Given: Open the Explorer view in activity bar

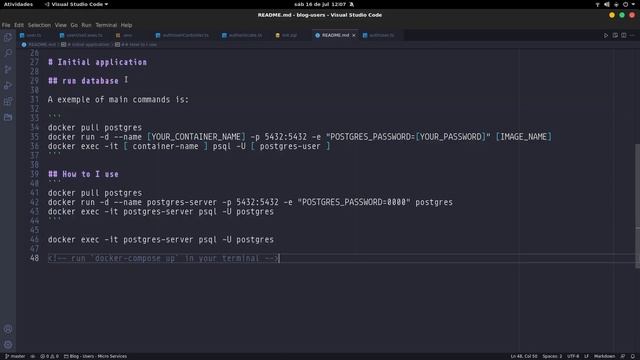Looking at the screenshot, I should pos(8,38).
